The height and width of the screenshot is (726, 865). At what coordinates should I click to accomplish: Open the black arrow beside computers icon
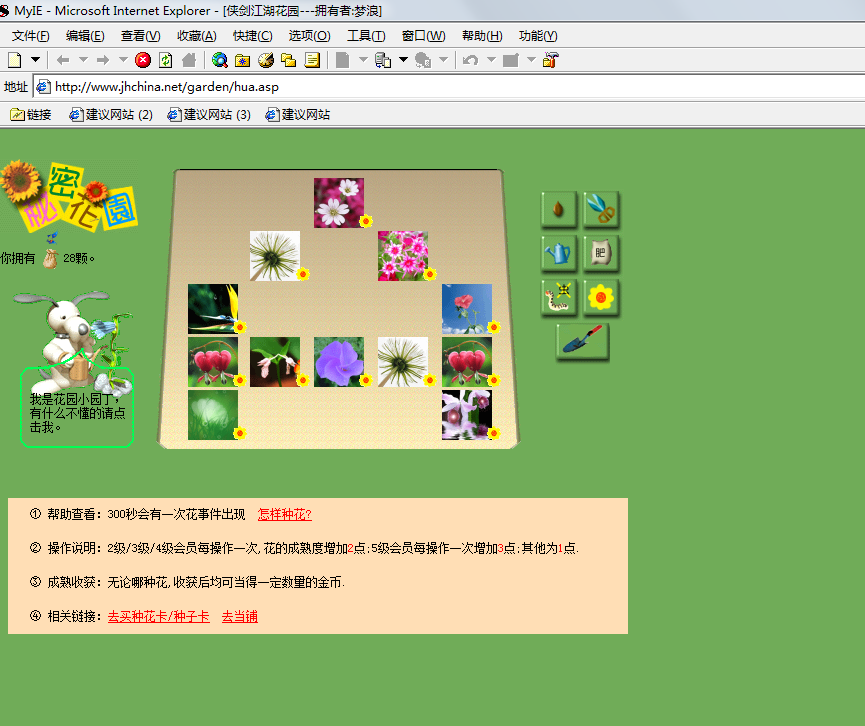(403, 60)
